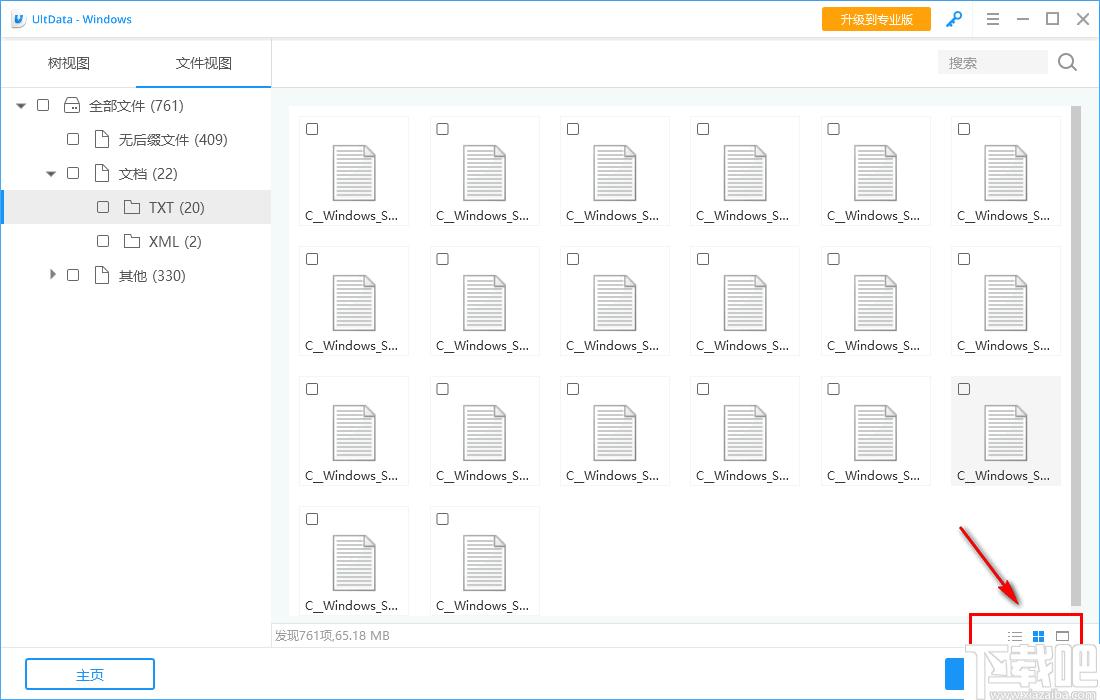The height and width of the screenshot is (700, 1100).
Task: Click the file icon beside 其他 (330)
Action: (102, 275)
